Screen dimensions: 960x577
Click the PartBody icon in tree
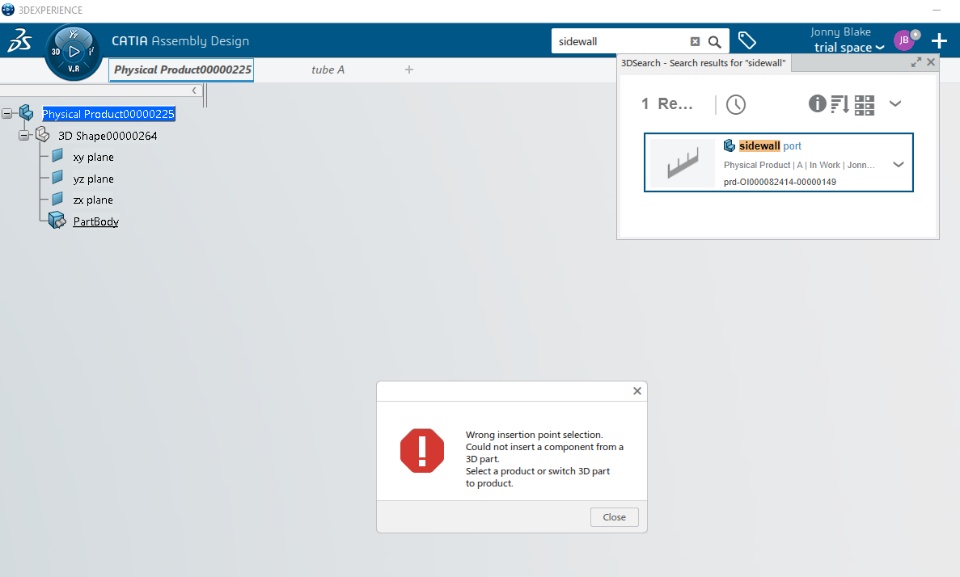point(57,220)
